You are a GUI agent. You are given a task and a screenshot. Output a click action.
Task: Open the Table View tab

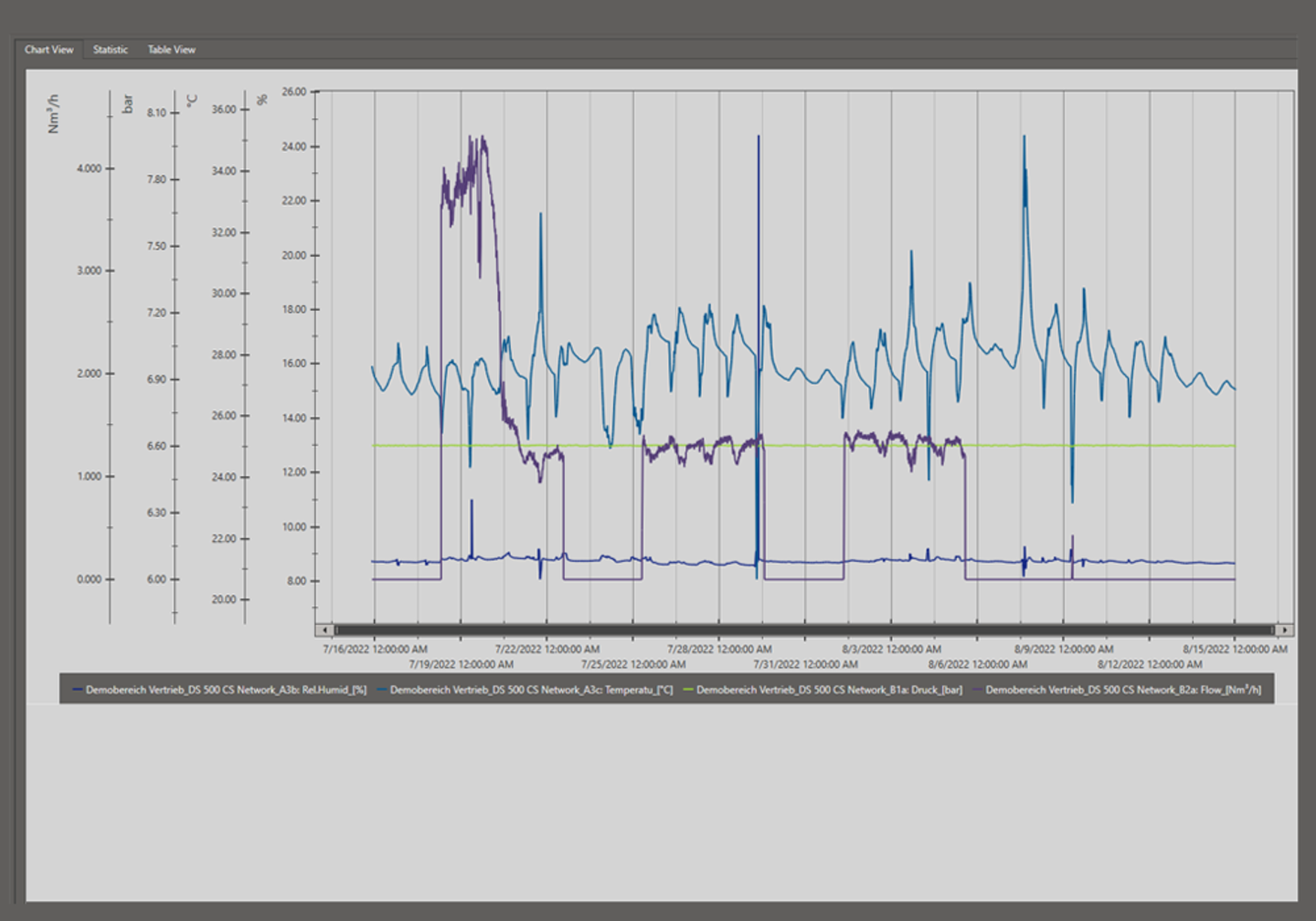[171, 49]
